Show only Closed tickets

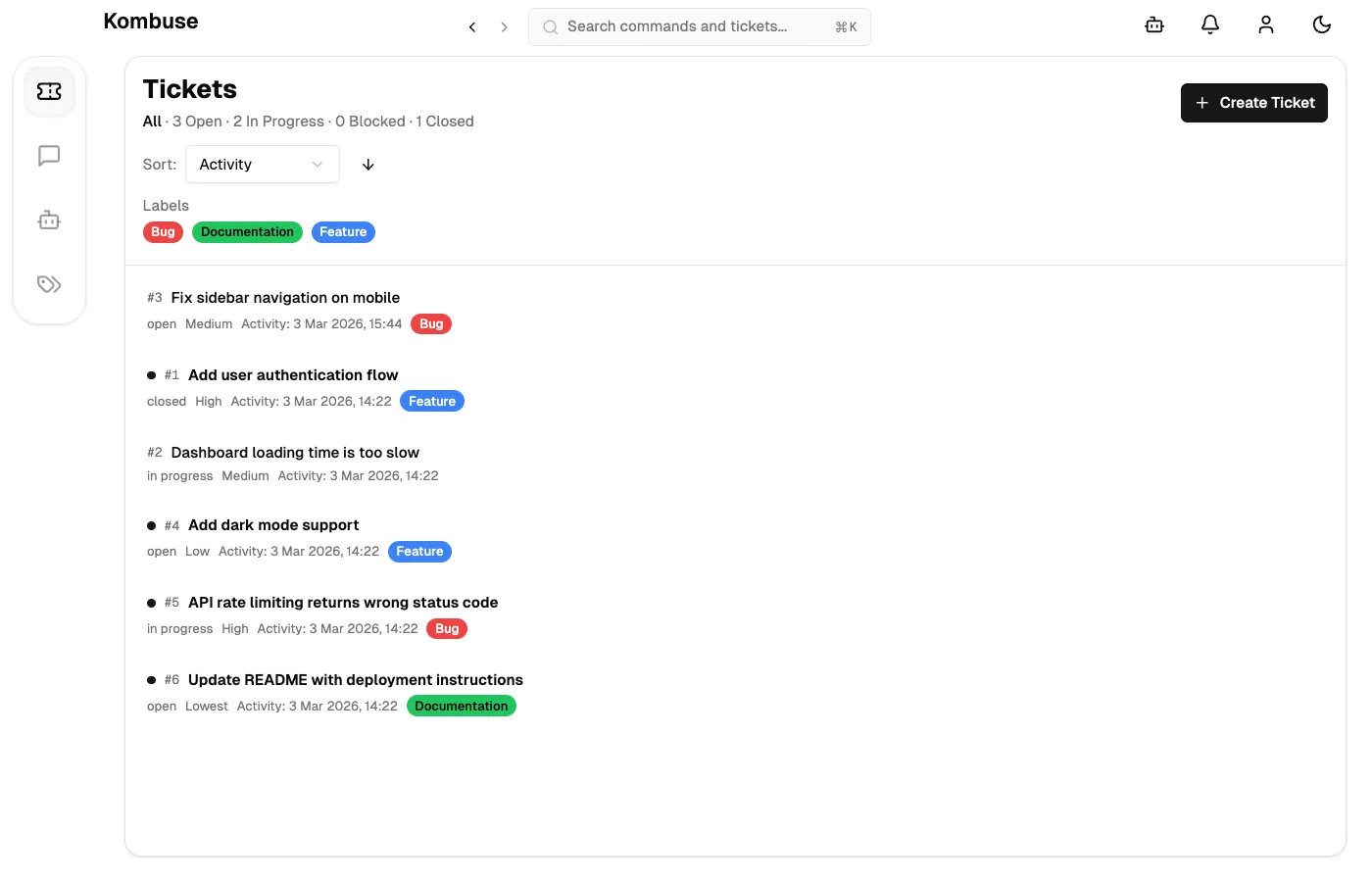(x=445, y=122)
